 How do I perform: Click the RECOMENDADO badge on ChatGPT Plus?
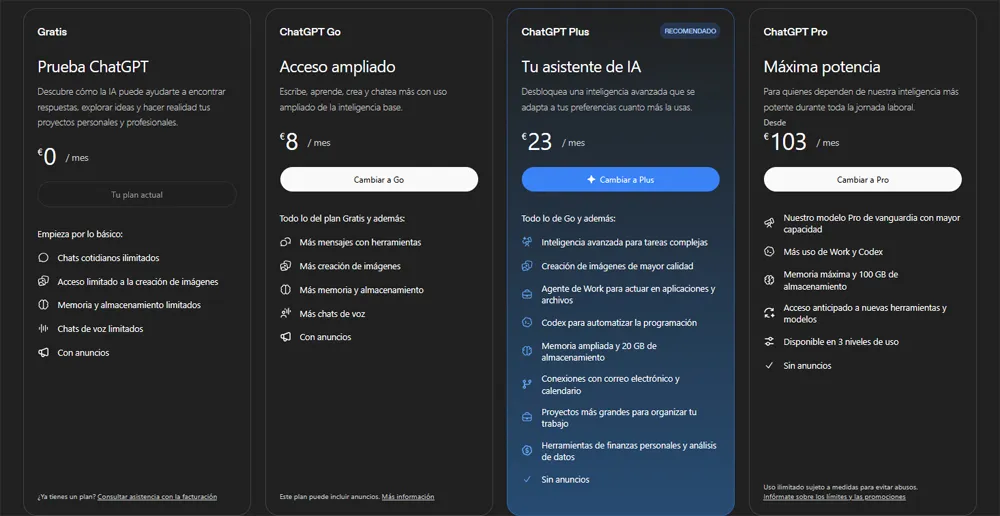pyautogui.click(x=690, y=31)
